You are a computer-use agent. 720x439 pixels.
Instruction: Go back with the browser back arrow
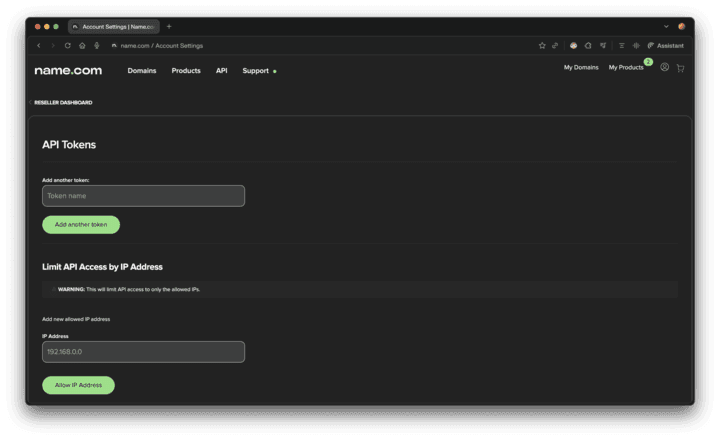[39, 45]
